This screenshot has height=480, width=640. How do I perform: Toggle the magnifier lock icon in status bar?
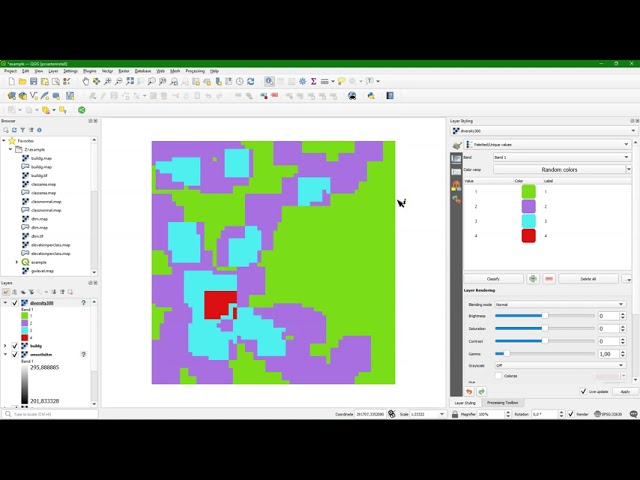[x=455, y=414]
